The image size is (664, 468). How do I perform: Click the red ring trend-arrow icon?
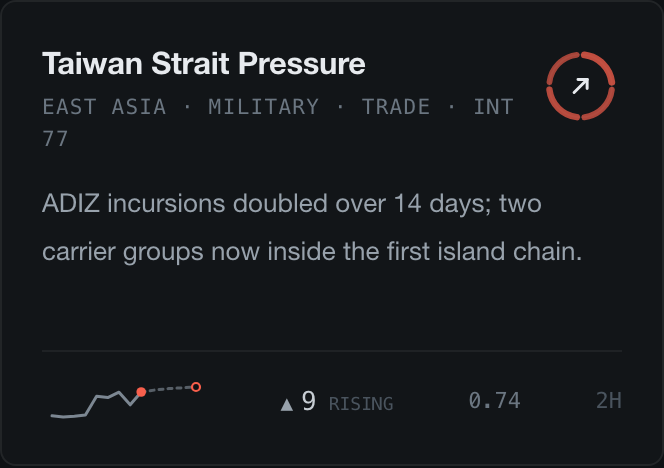(581, 86)
